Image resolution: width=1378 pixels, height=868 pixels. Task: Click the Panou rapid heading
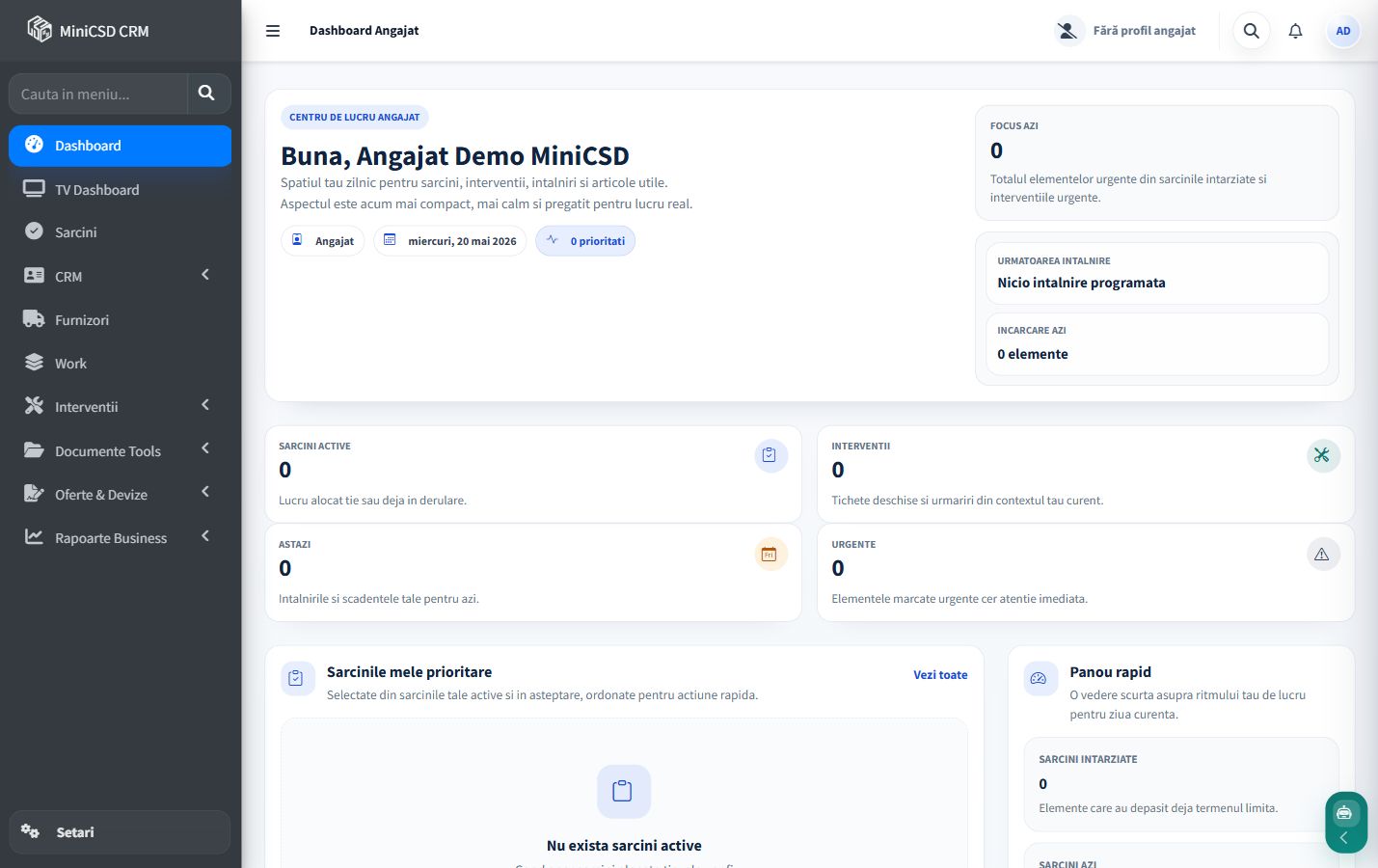pyautogui.click(x=1110, y=672)
